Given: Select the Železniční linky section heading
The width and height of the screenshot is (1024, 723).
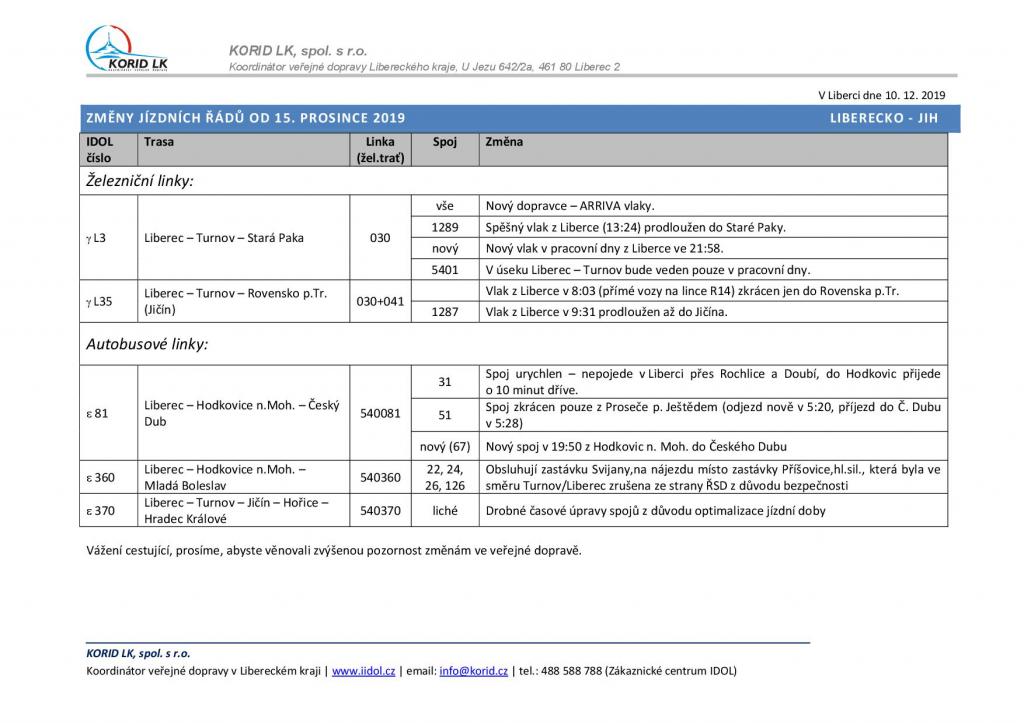Looking at the screenshot, I should pyautogui.click(x=139, y=181).
